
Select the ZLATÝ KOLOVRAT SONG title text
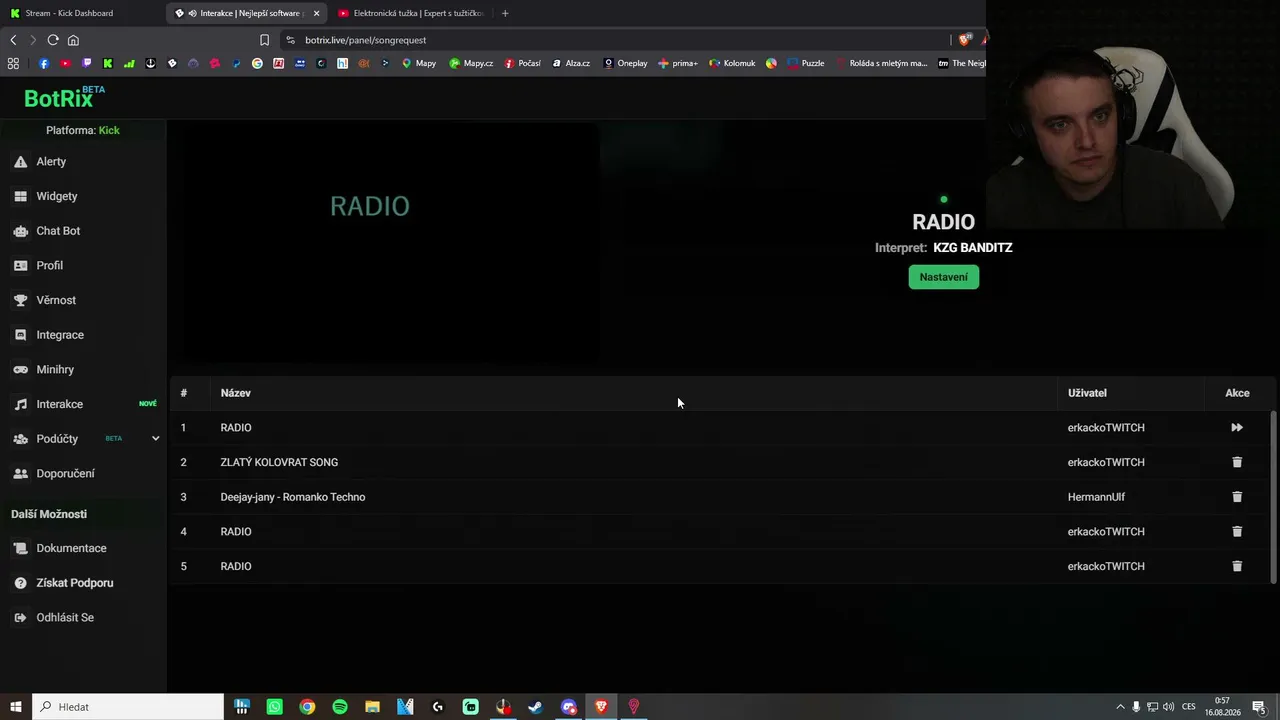point(279,462)
